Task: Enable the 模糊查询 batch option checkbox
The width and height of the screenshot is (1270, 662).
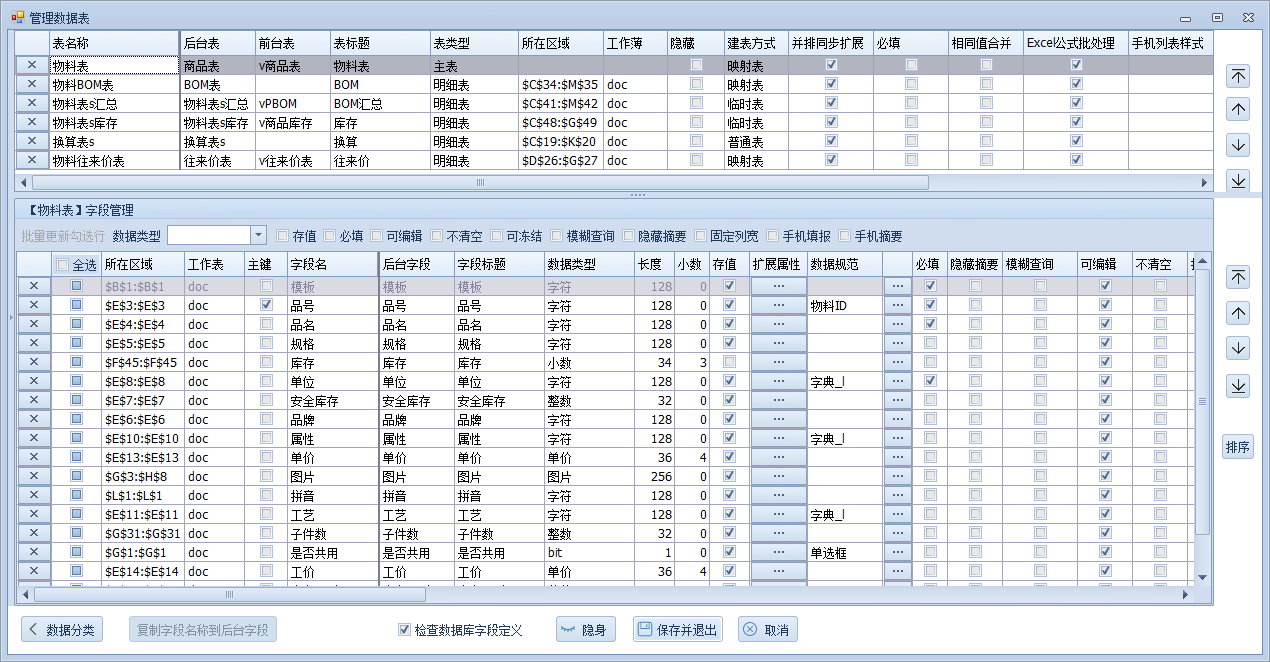Action: (x=557, y=236)
